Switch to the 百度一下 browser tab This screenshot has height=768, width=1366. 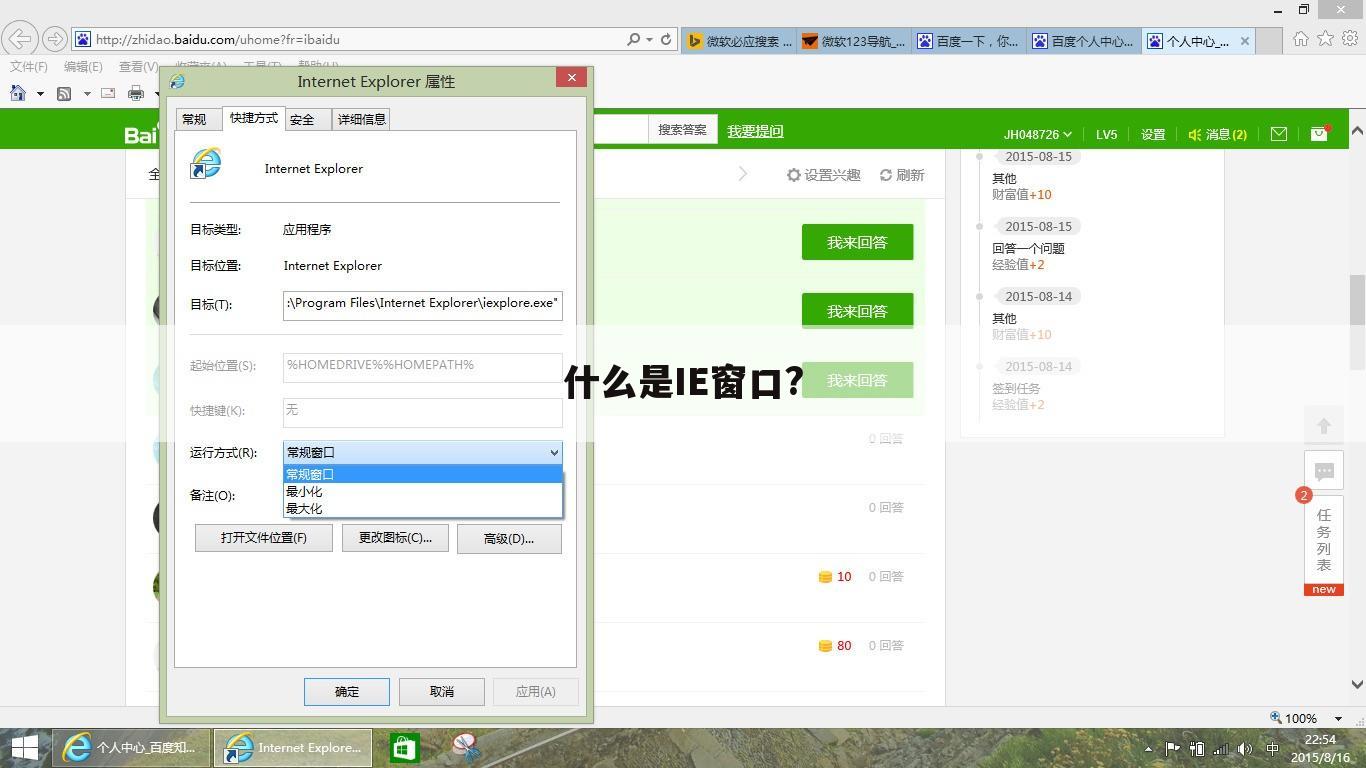point(969,41)
